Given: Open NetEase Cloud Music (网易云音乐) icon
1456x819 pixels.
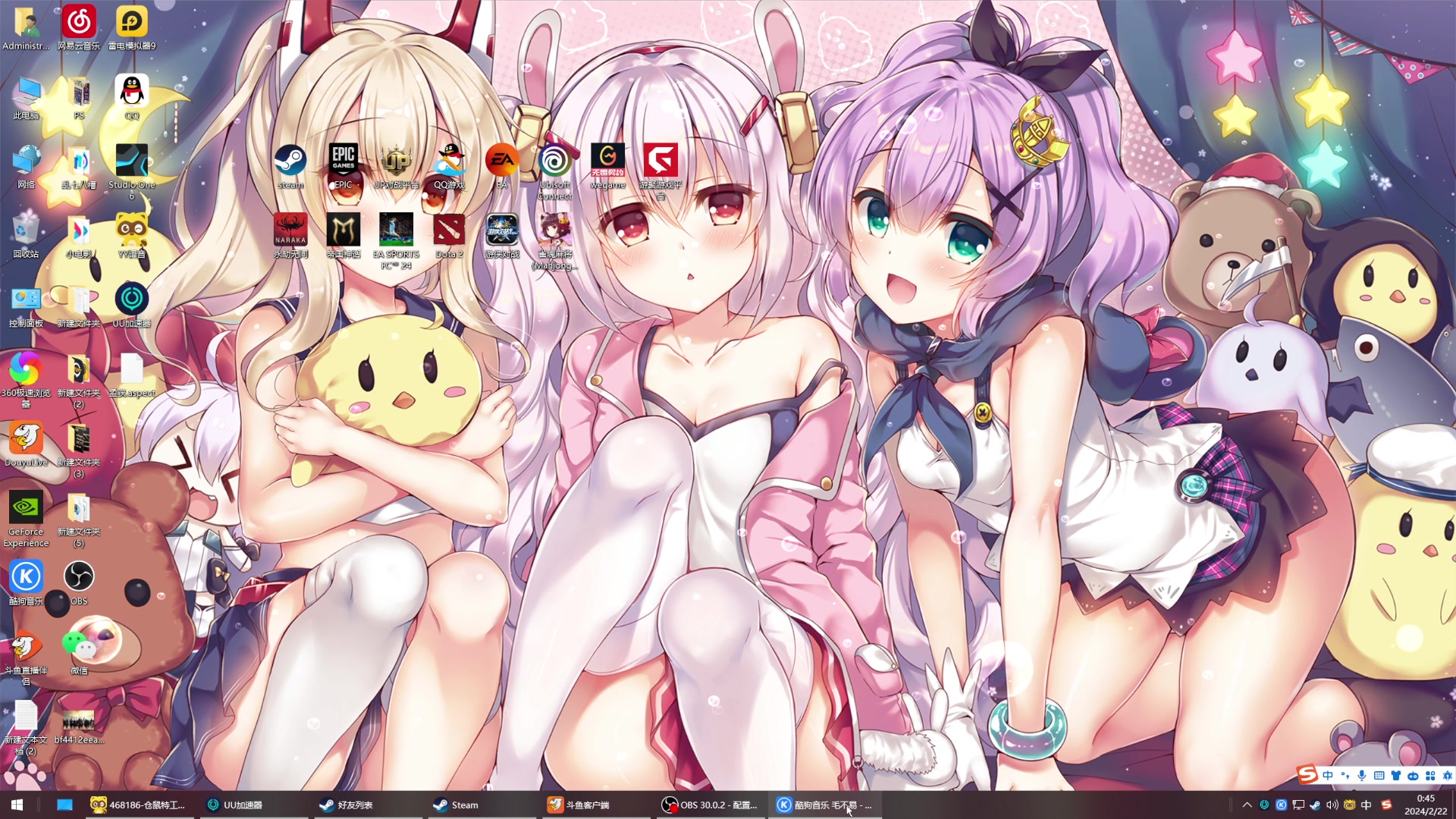Looking at the screenshot, I should 79,22.
